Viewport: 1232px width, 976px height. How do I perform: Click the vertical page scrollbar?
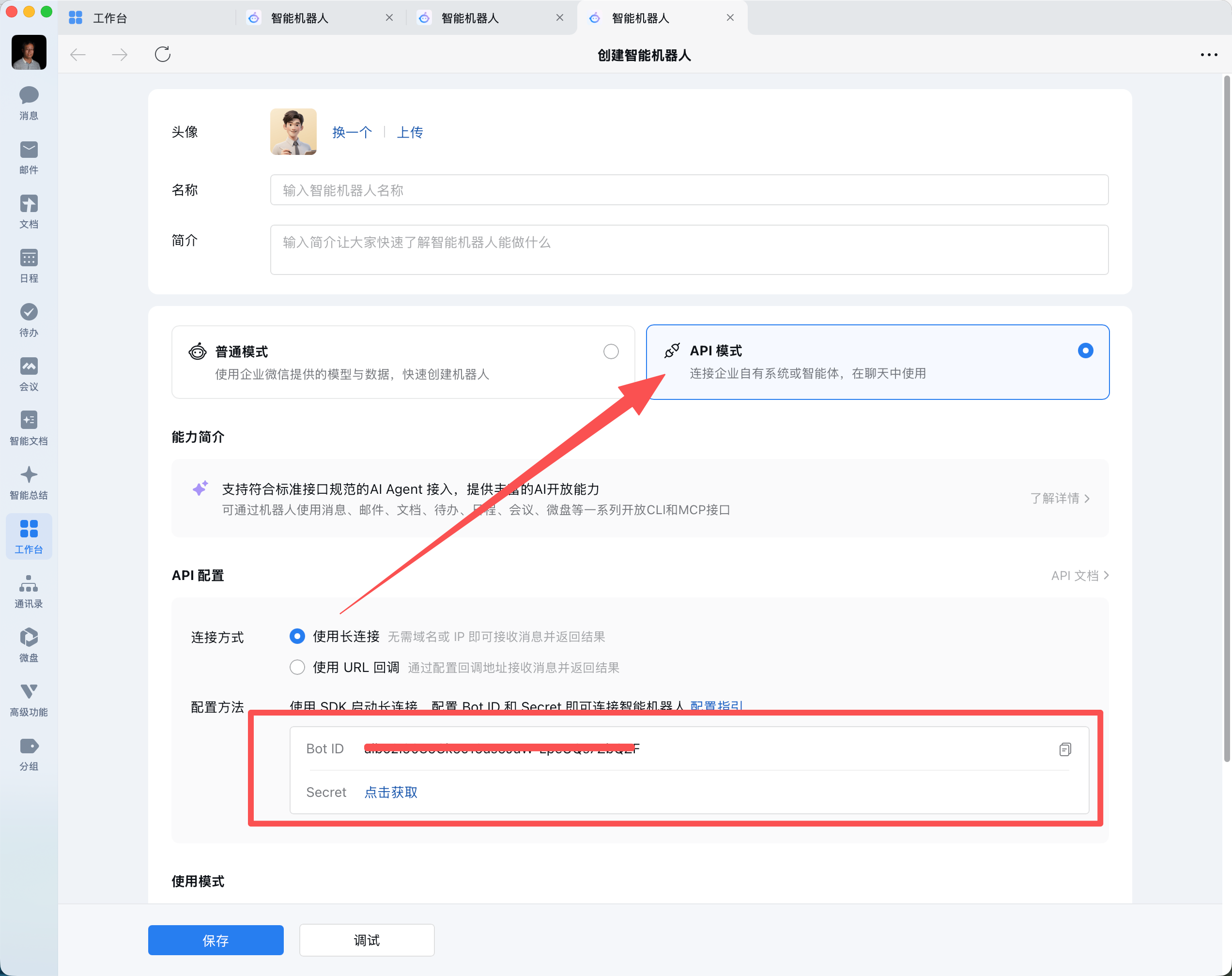[x=1226, y=419]
